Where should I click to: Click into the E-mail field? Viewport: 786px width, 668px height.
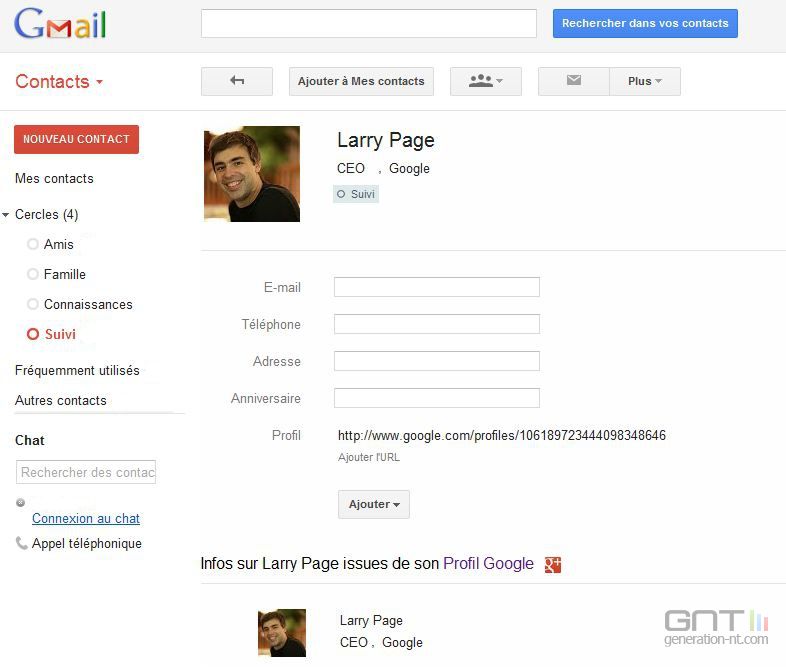coord(437,287)
